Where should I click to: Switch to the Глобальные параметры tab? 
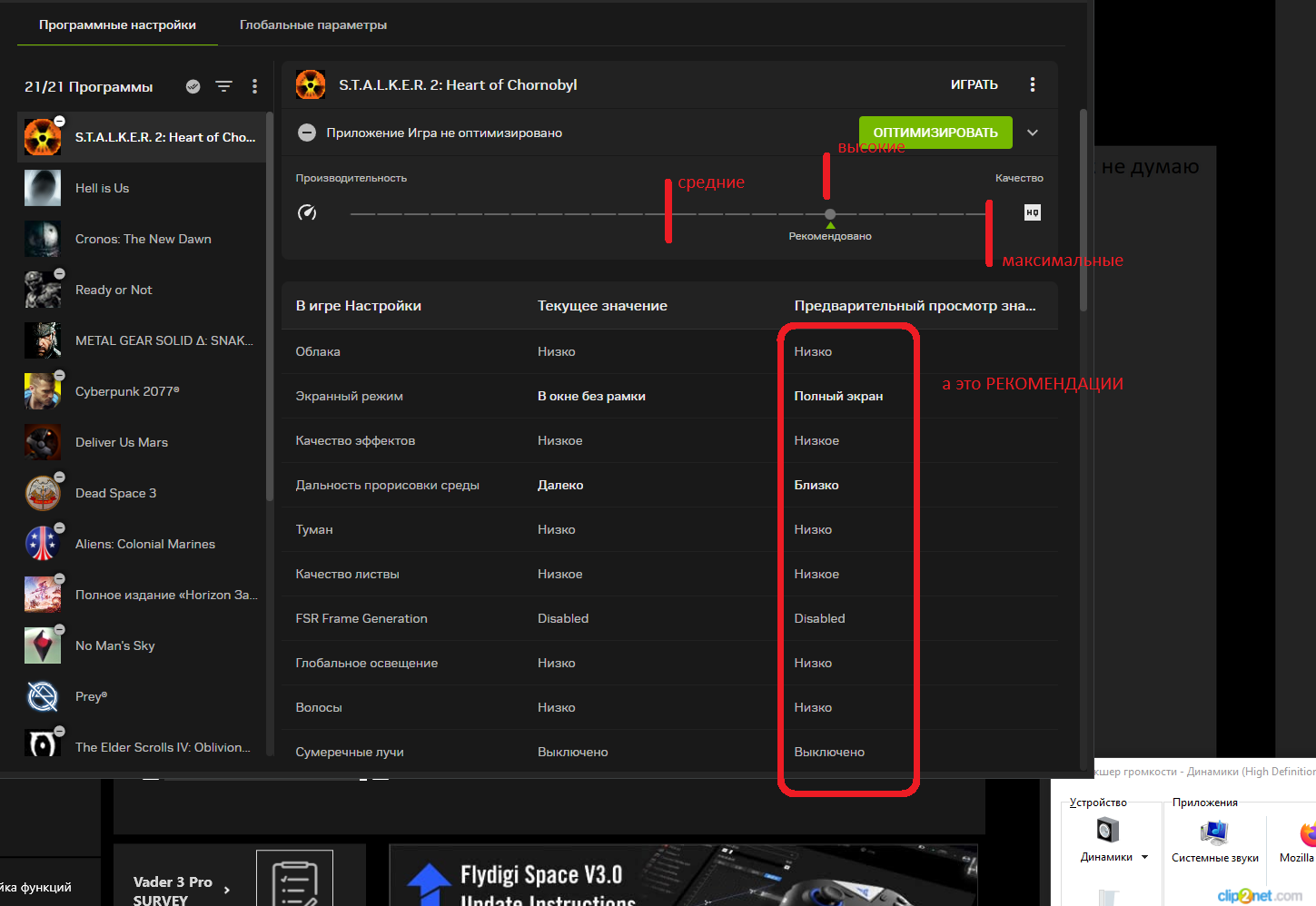click(x=313, y=25)
